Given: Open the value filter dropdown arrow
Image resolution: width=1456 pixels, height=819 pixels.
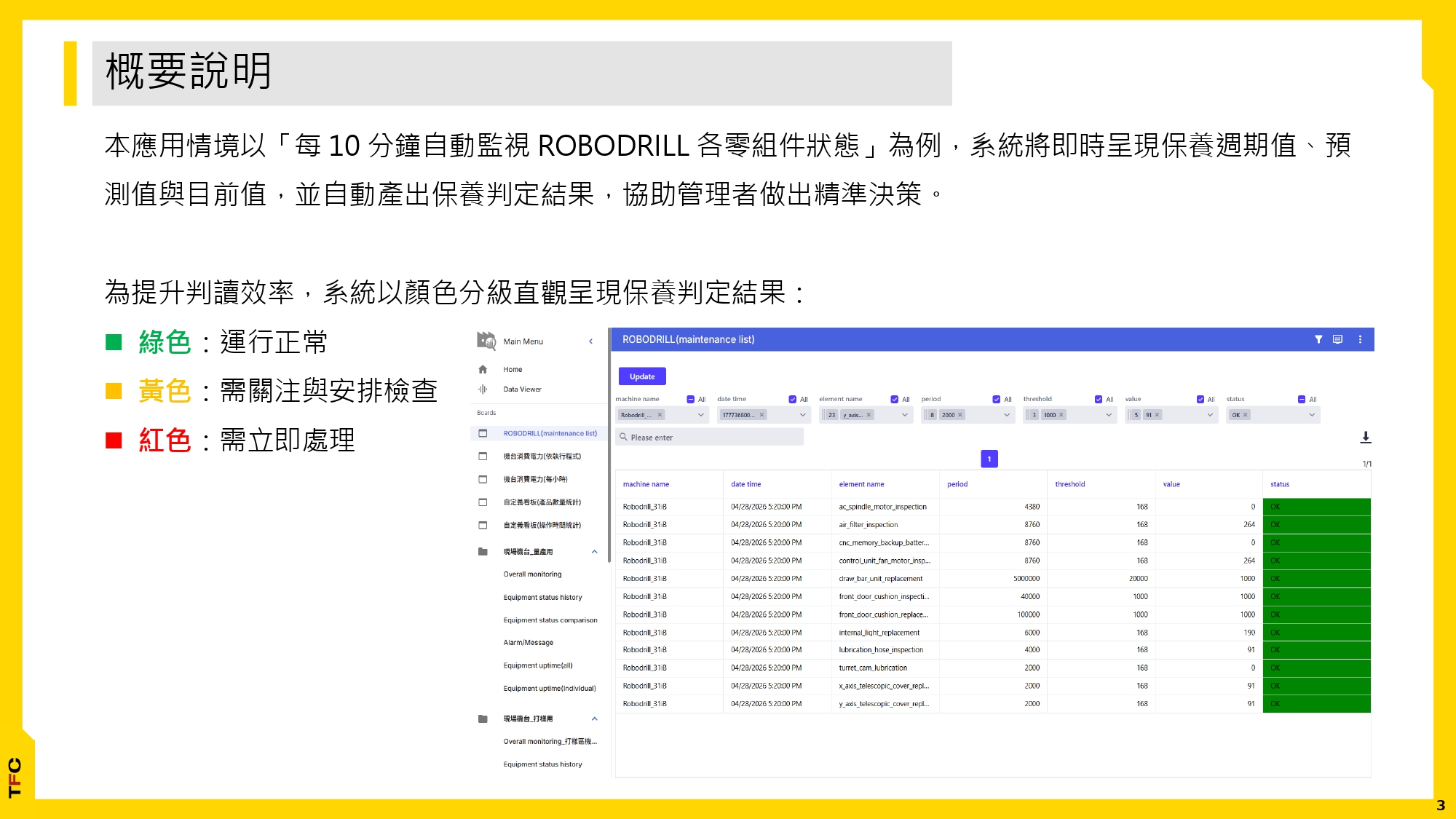Looking at the screenshot, I should [x=1210, y=415].
